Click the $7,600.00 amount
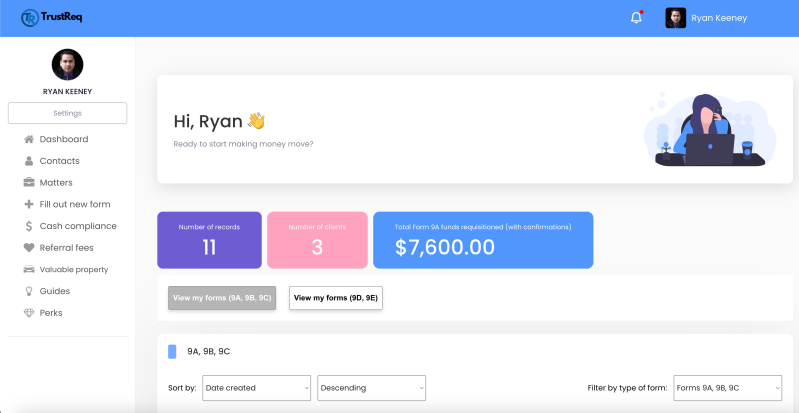 (445, 247)
